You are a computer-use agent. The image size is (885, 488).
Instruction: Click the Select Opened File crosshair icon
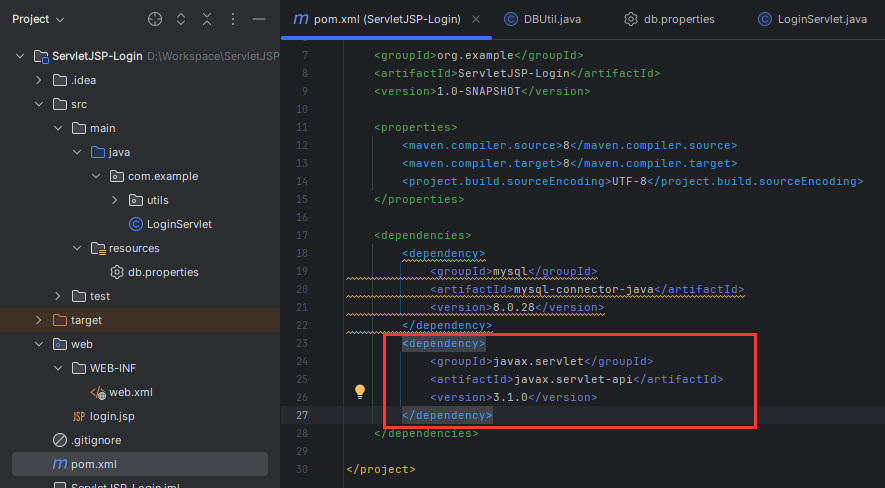[154, 19]
